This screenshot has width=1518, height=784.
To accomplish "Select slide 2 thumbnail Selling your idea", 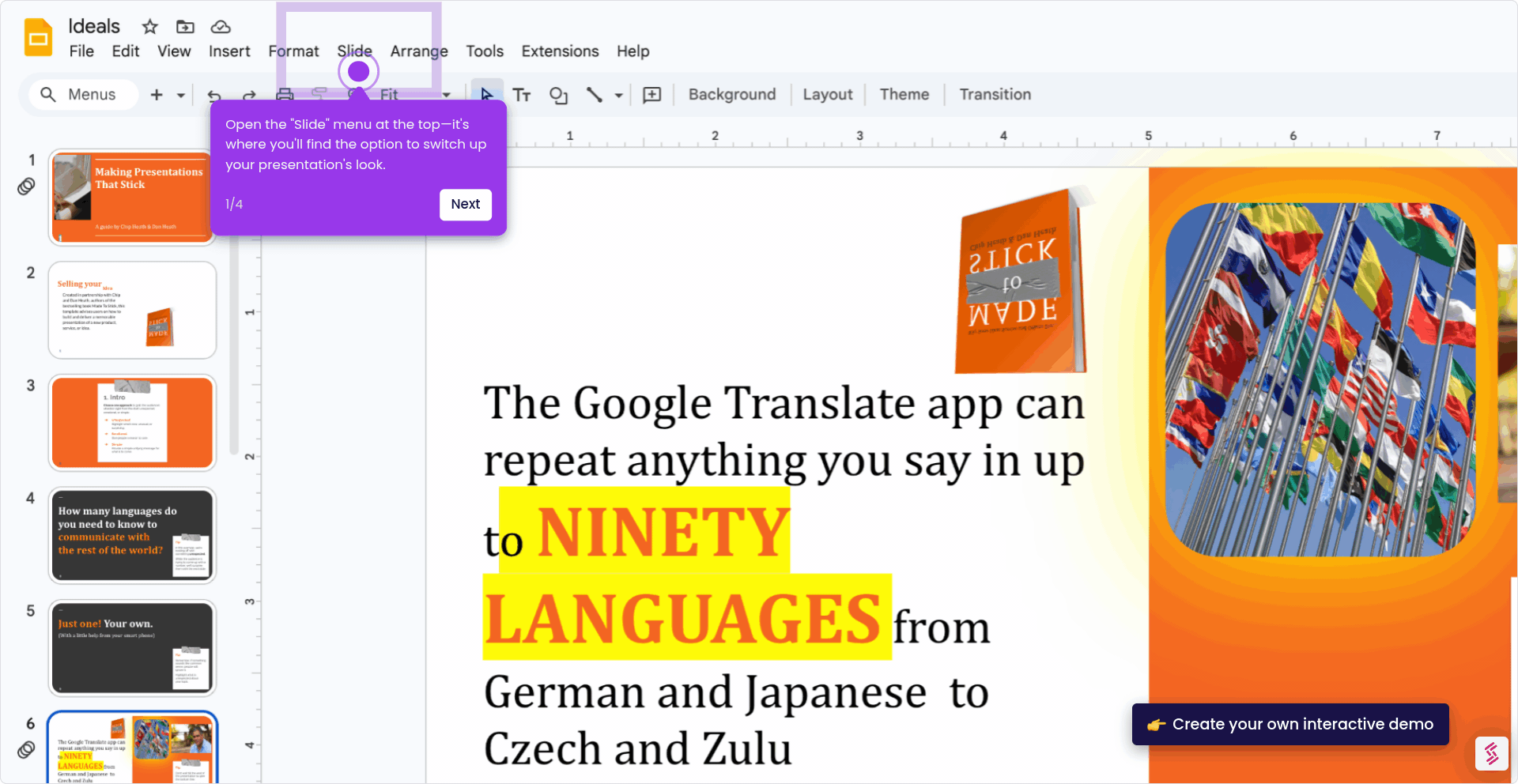I will click(132, 311).
